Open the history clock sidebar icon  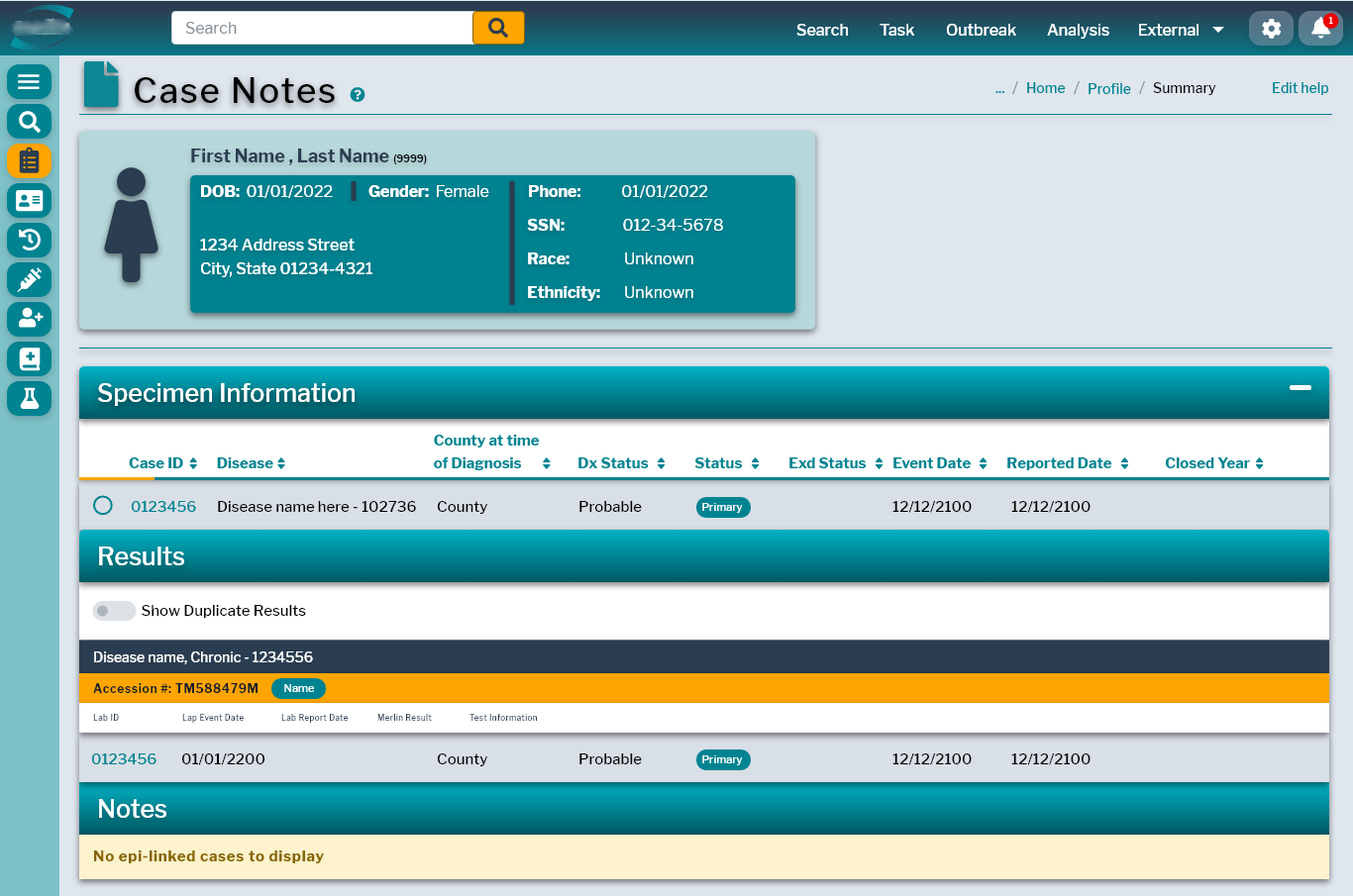point(29,240)
